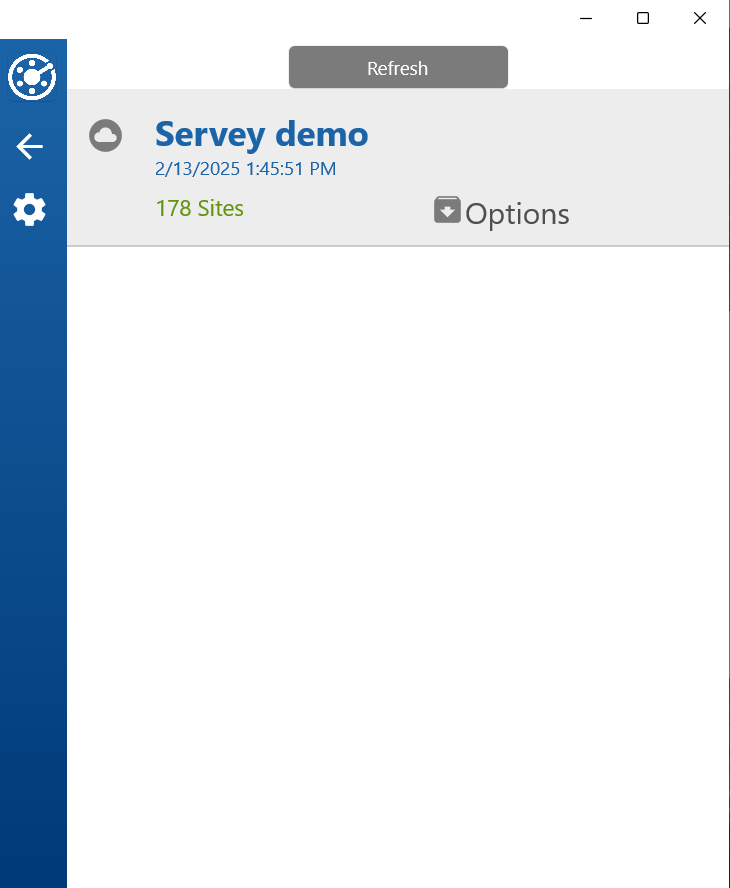Open the Servey demo survey title

tap(262, 135)
